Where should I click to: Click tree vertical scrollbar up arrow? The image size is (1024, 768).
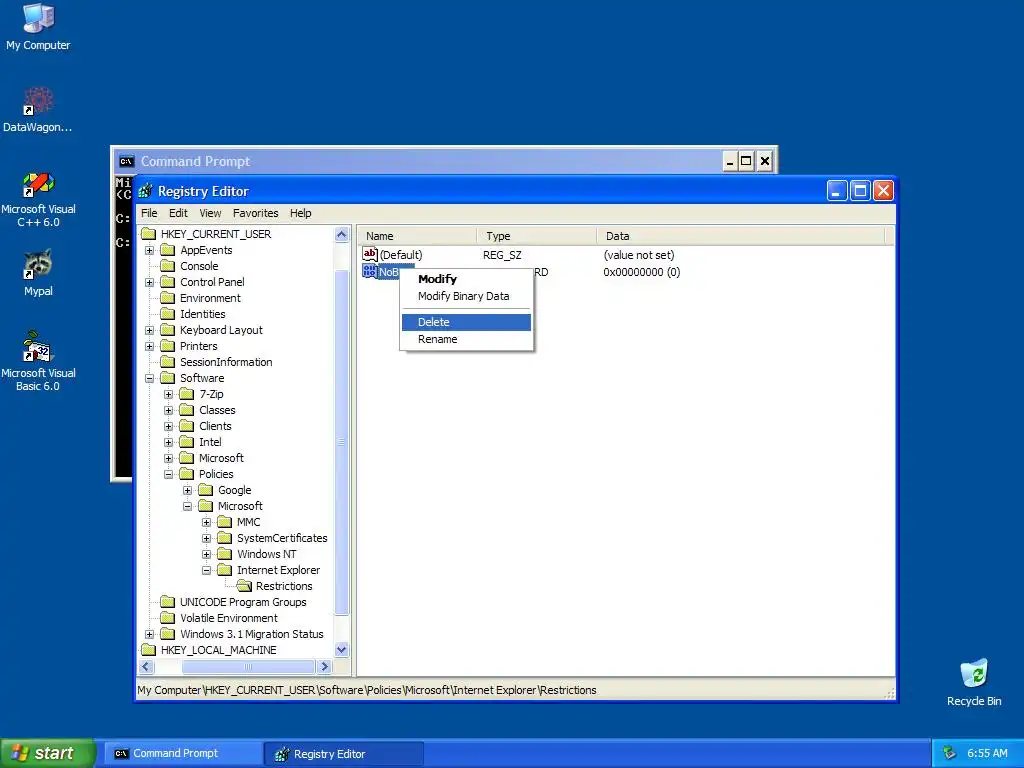342,234
